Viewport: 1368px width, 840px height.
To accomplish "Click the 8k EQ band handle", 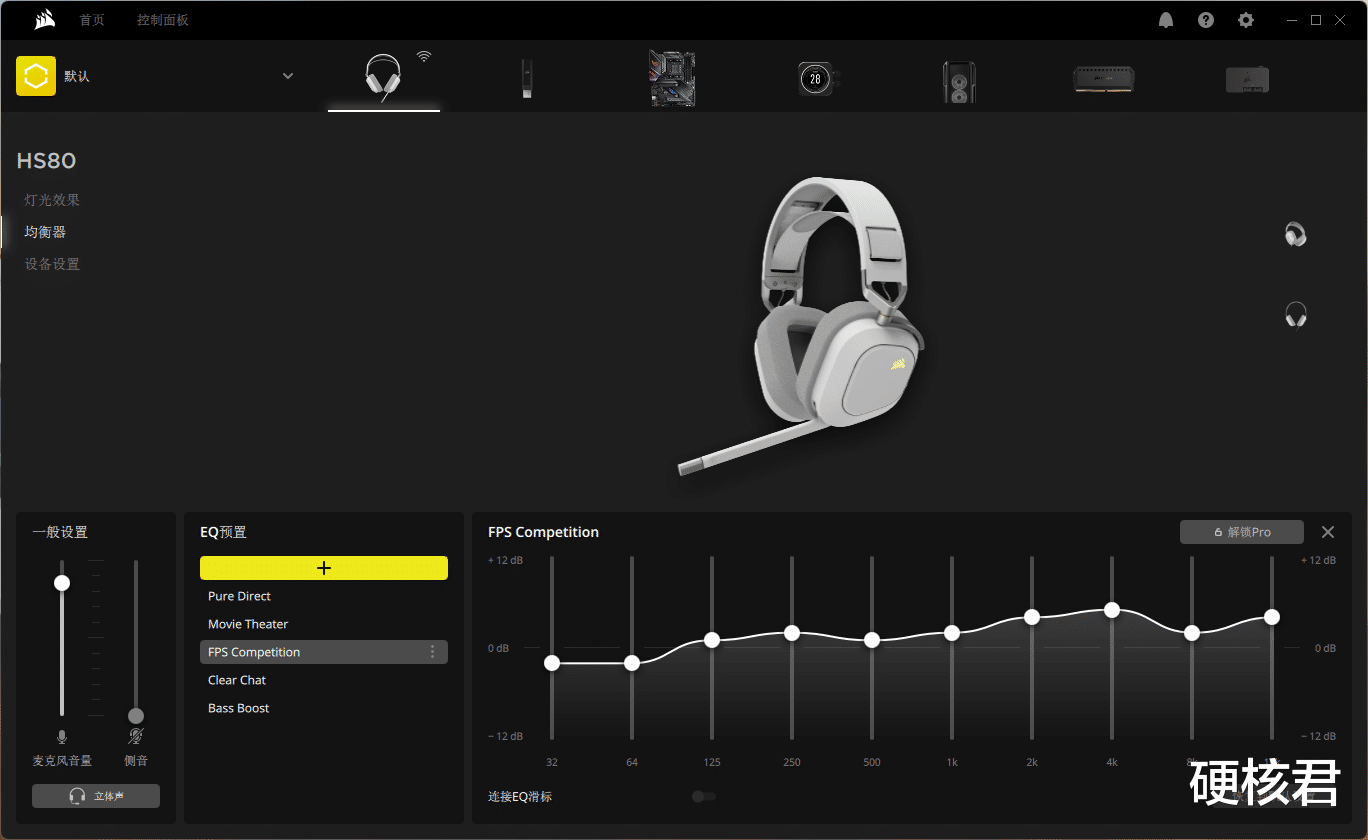I will click(1192, 633).
